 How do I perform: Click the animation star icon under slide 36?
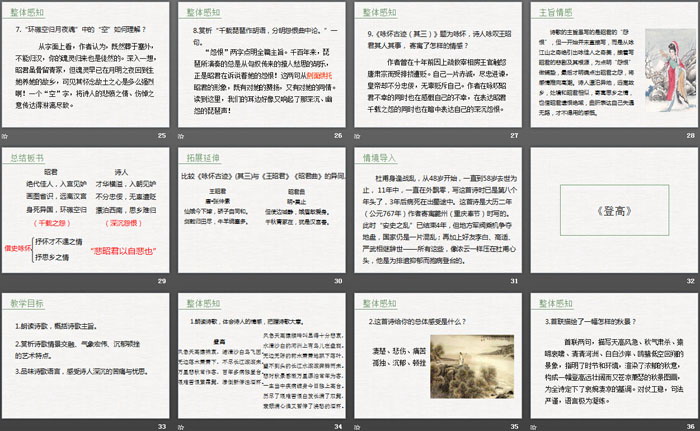point(533,427)
